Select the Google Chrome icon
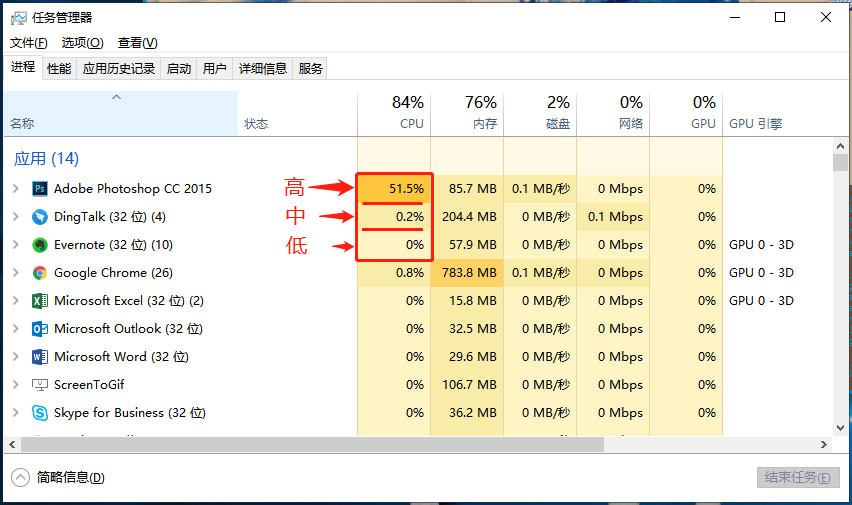852x505 pixels. coord(40,272)
